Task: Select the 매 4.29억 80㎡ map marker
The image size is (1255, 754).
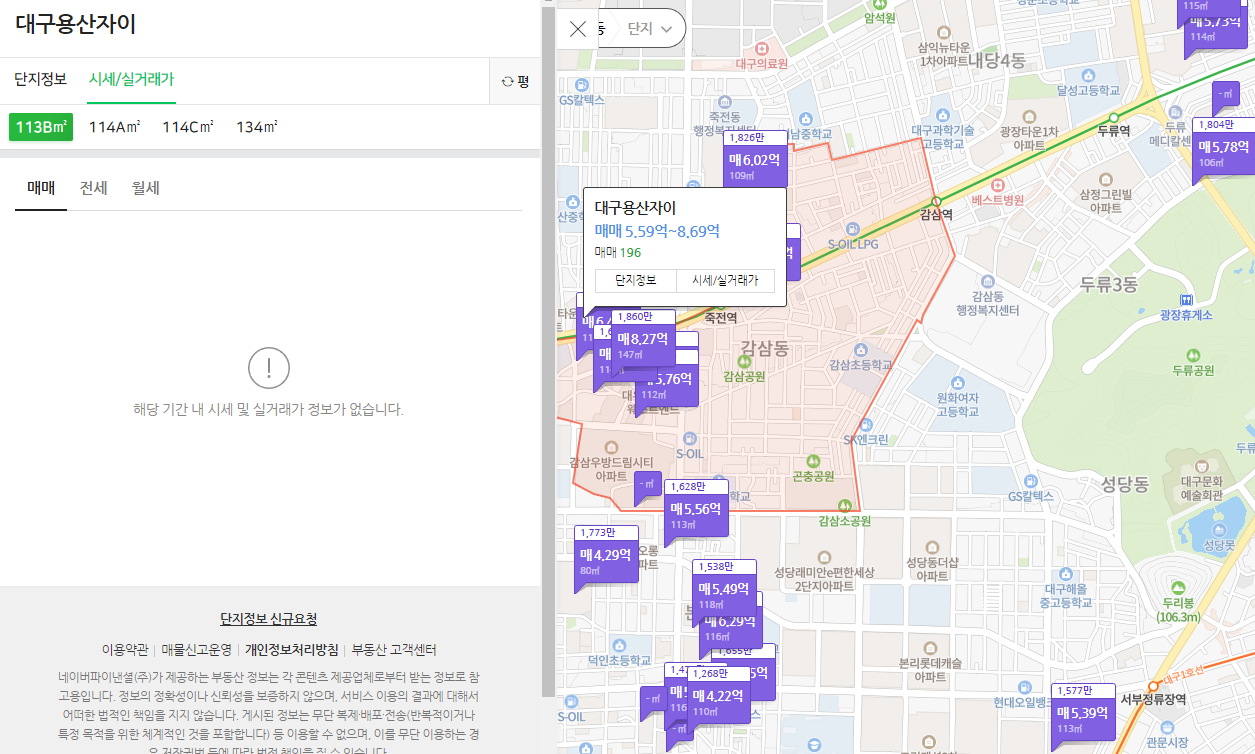Action: click(x=606, y=554)
